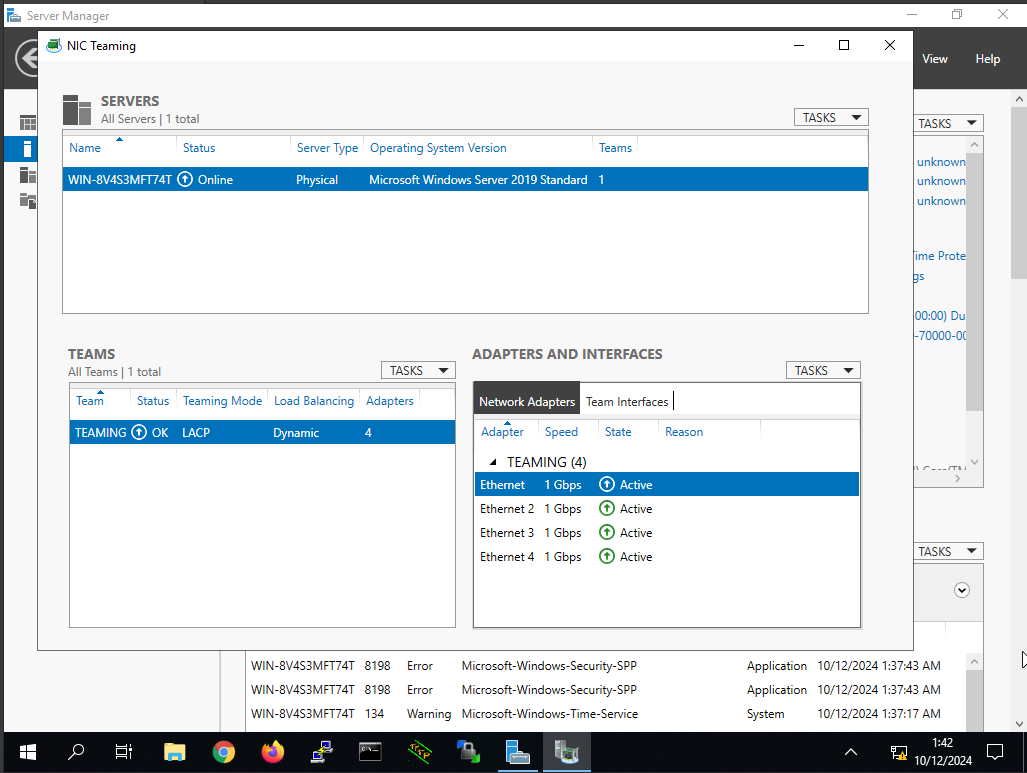Sort servers by Operating System Version column
The height and width of the screenshot is (773, 1027).
click(x=438, y=148)
